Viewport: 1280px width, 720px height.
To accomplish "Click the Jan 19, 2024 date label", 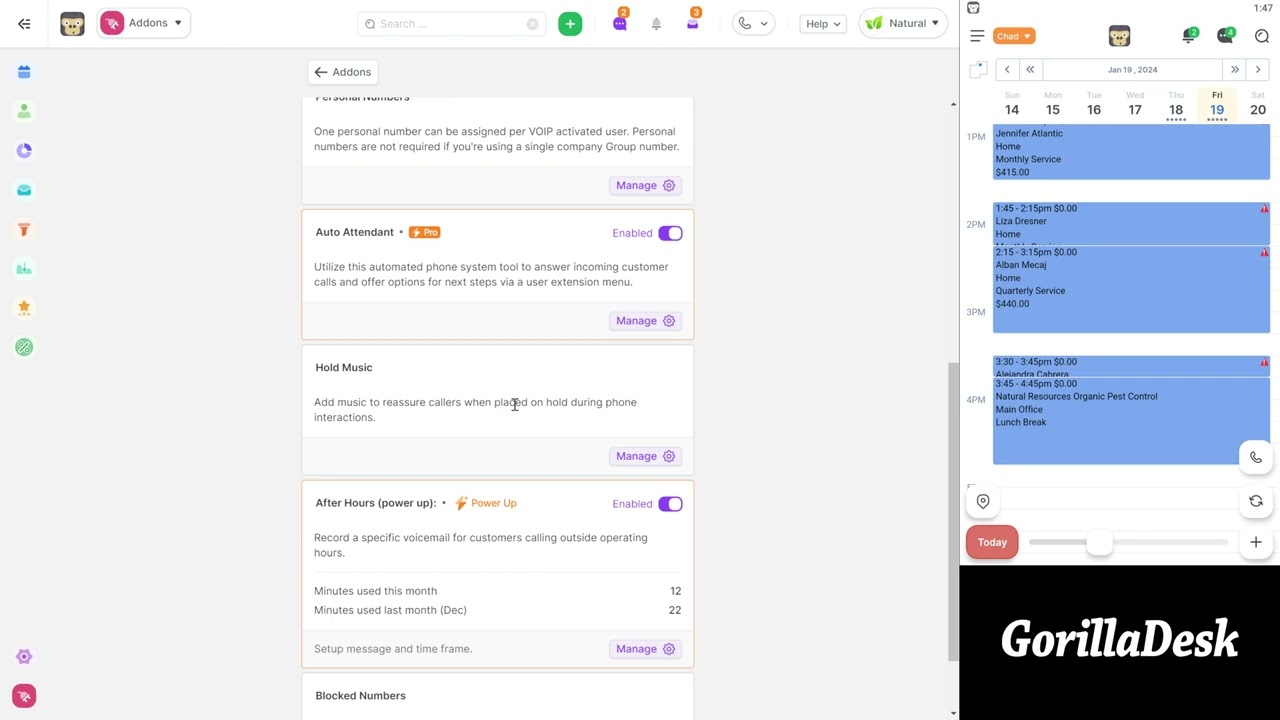I will pyautogui.click(x=1132, y=70).
